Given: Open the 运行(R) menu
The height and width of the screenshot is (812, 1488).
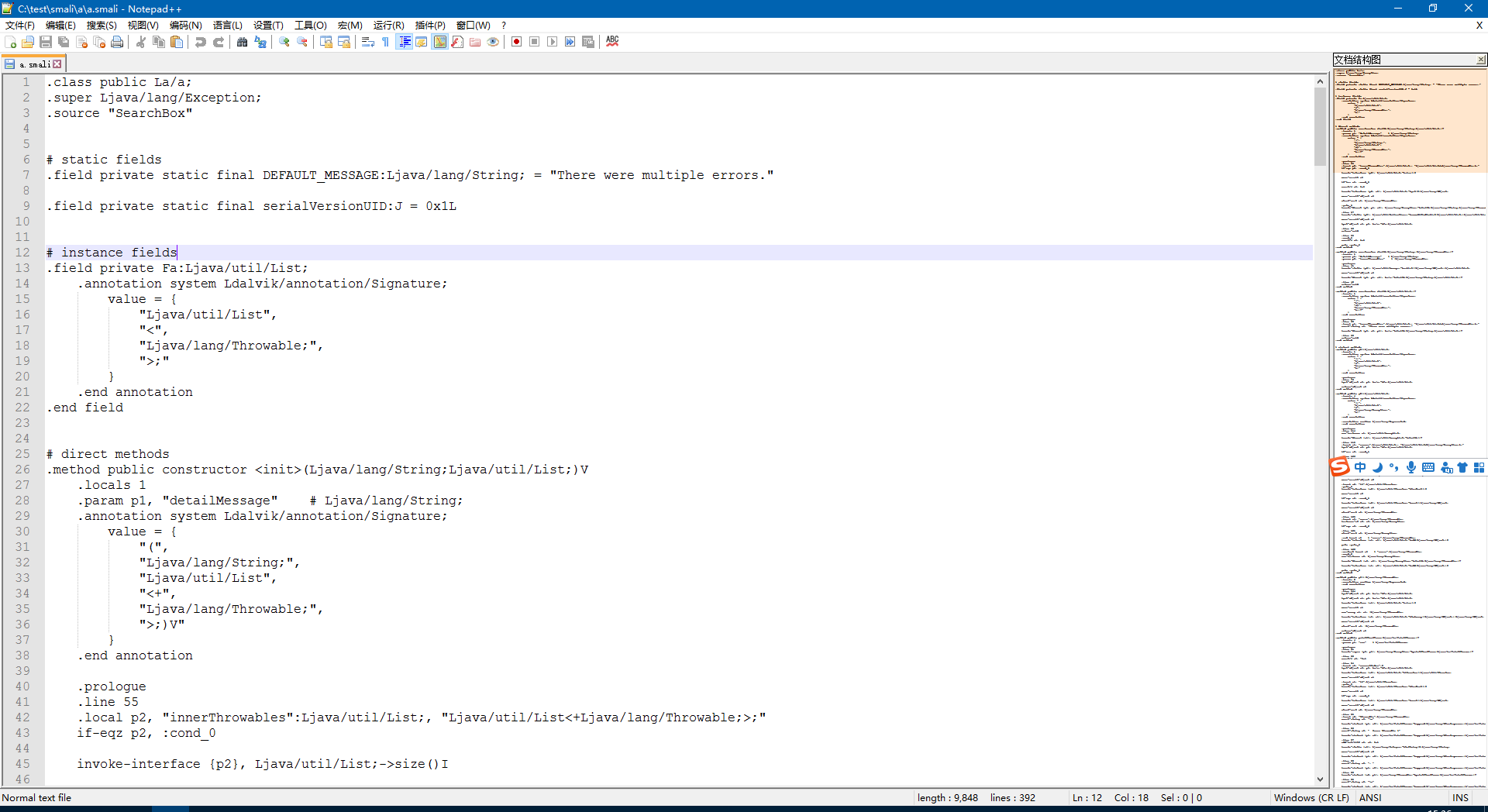Looking at the screenshot, I should click(388, 25).
